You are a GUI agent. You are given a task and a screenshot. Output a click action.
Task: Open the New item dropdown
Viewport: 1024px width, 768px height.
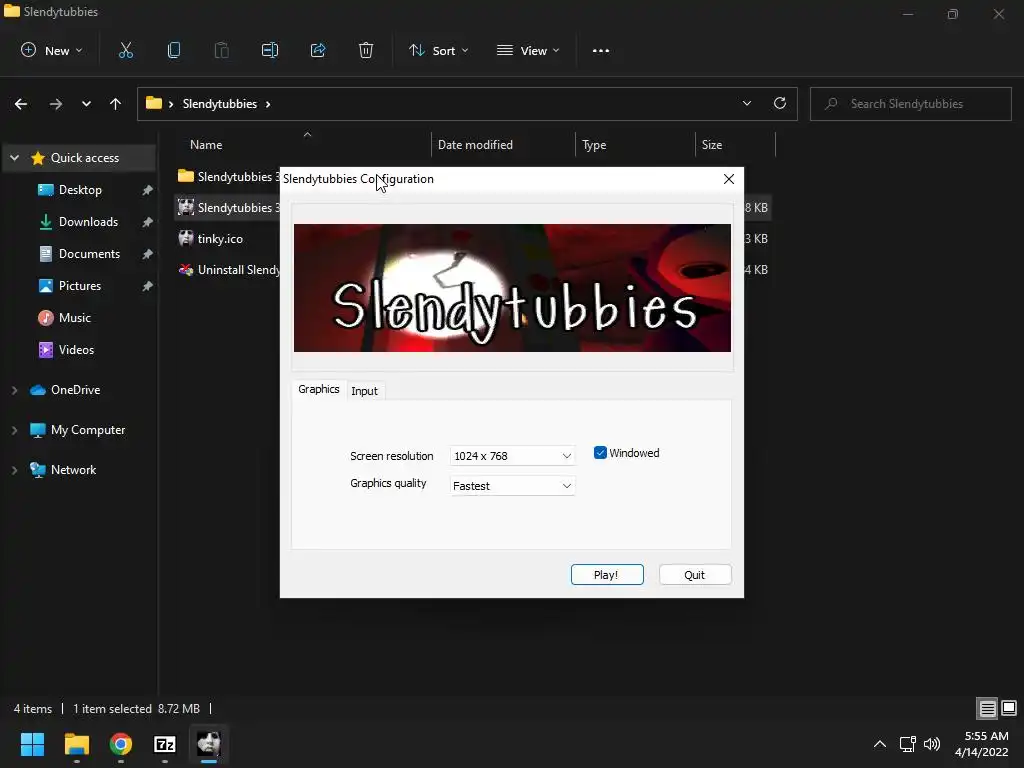52,50
